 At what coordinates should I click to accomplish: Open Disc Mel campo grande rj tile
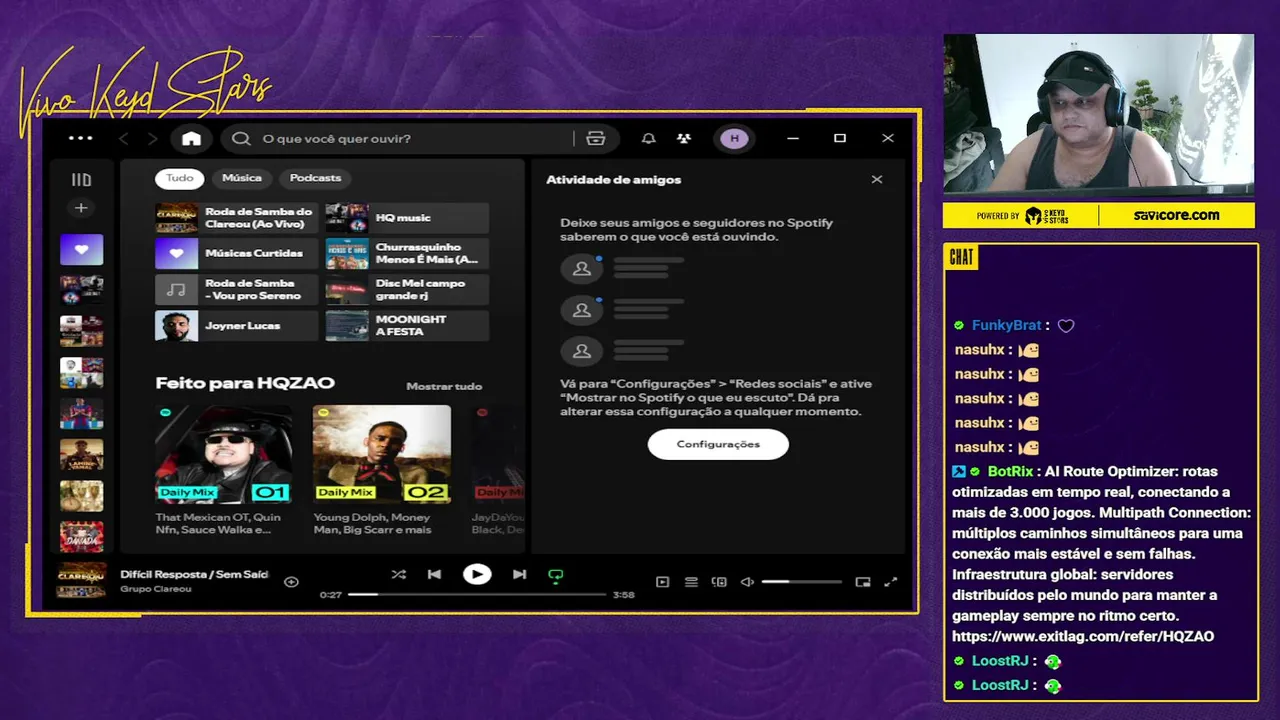(407, 290)
